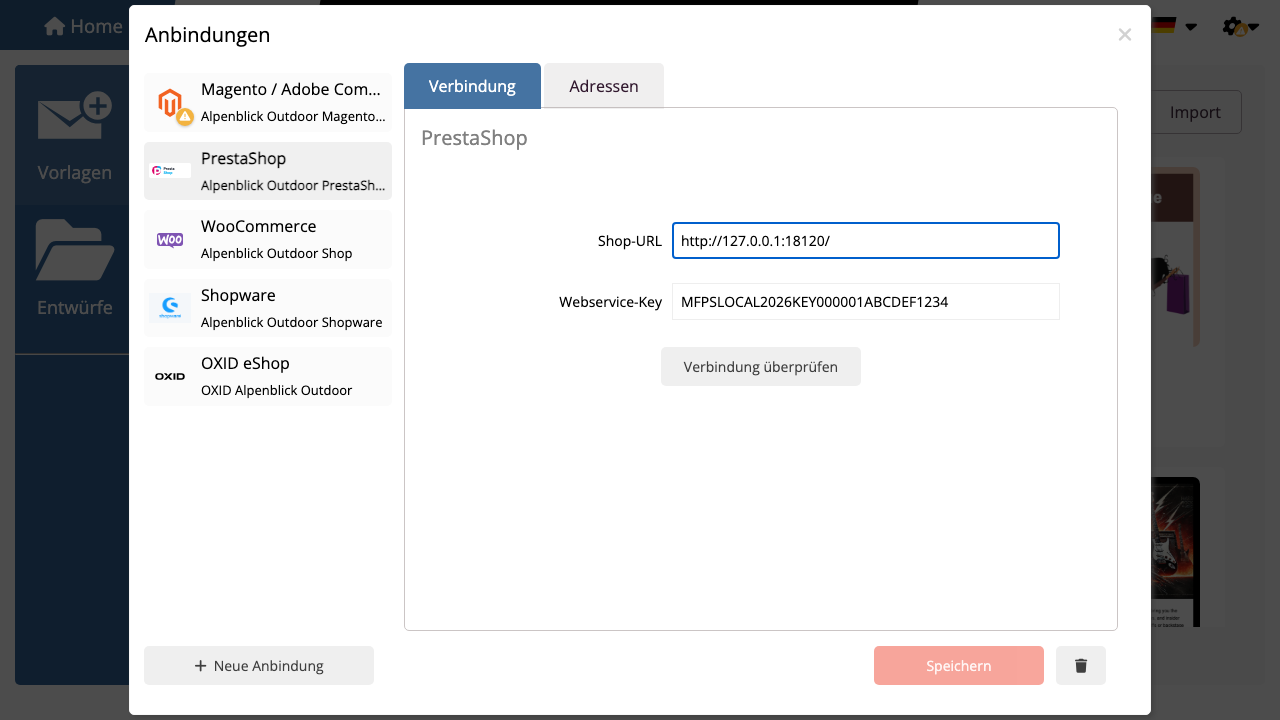Image resolution: width=1280 pixels, height=720 pixels.
Task: Click the Import button behind dialog
Action: pos(1196,112)
